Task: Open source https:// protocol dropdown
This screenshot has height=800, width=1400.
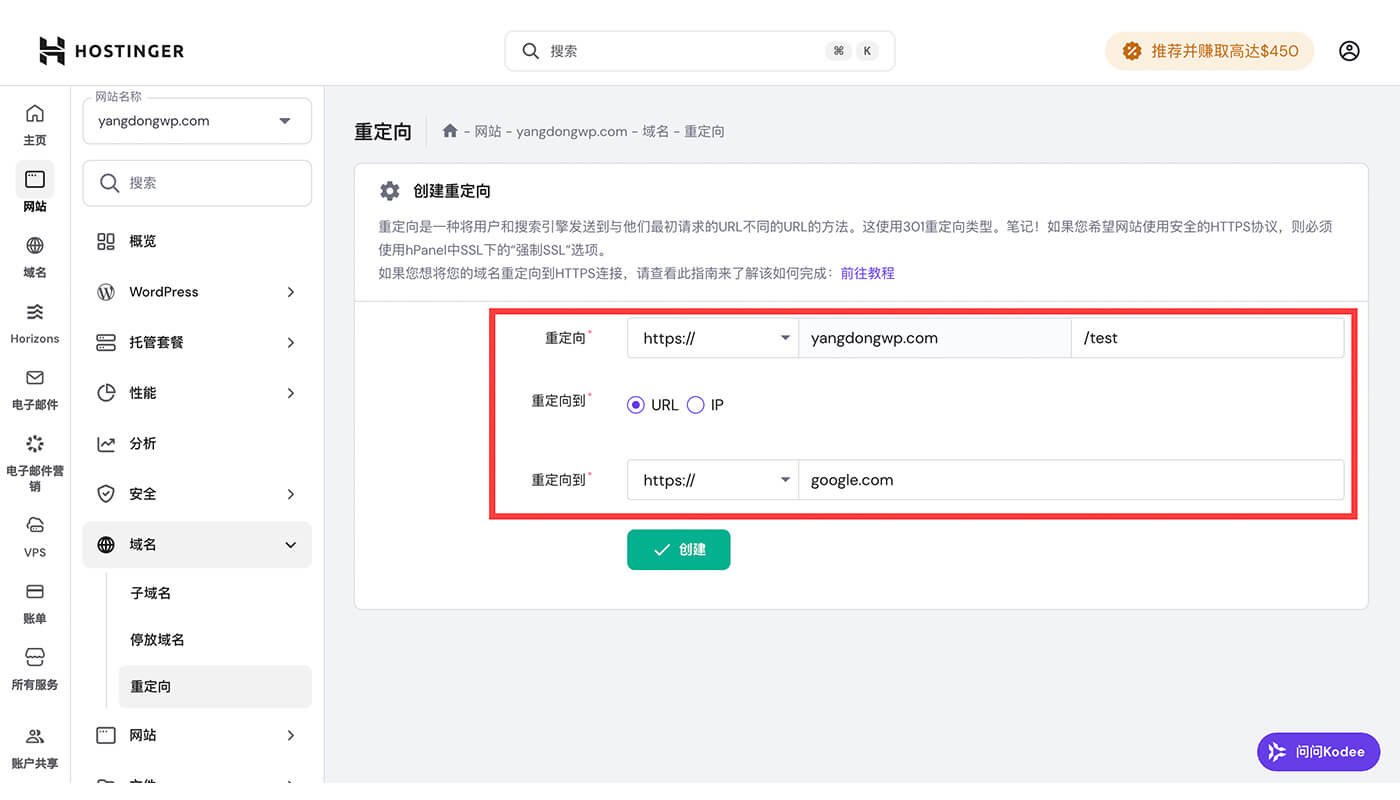Action: (x=712, y=338)
